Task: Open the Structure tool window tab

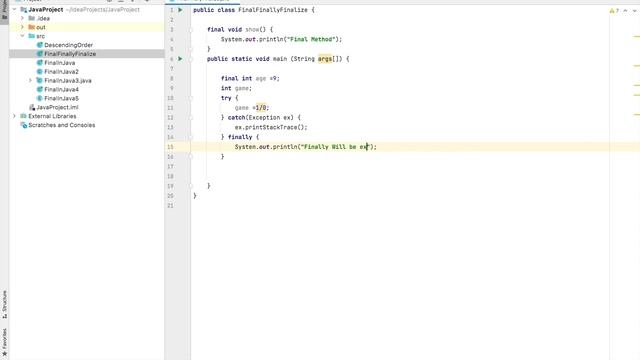Action: [4, 304]
